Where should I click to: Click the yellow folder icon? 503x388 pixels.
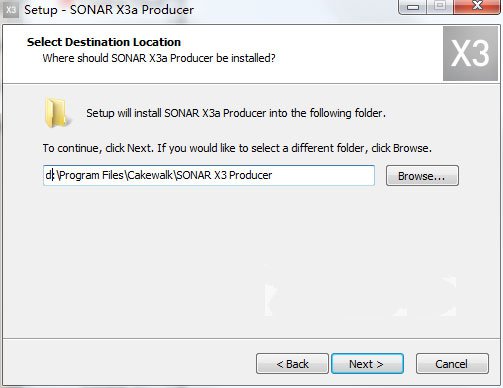coord(57,113)
